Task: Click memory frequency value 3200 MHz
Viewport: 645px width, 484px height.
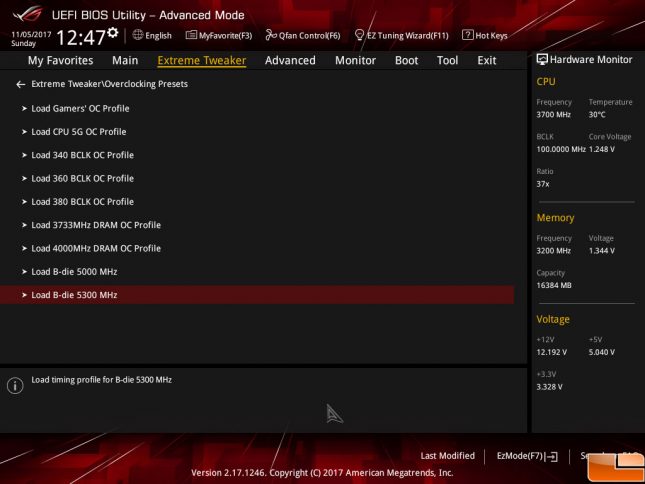Action: click(553, 251)
